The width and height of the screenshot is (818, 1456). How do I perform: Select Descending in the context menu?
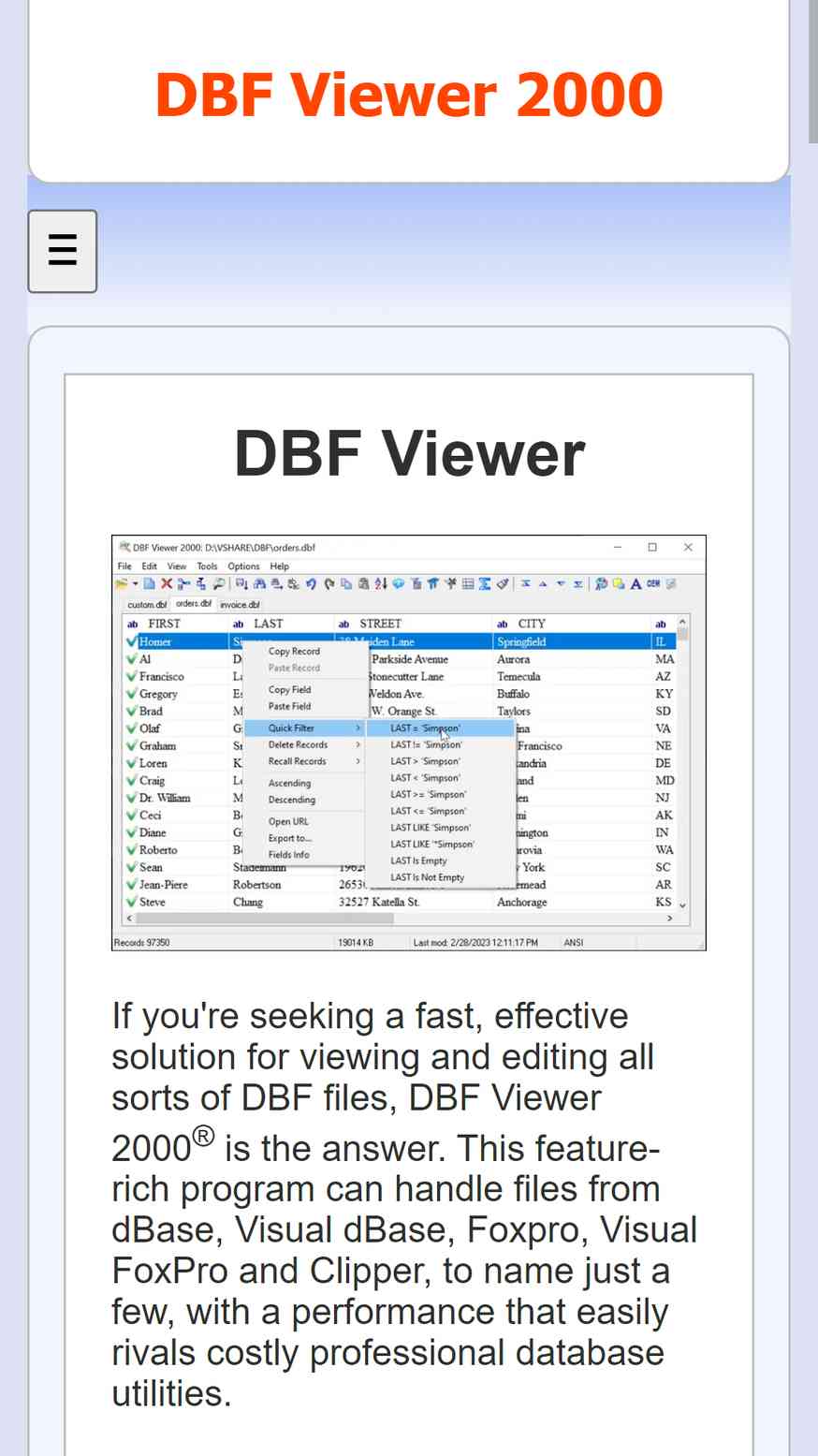292,801
